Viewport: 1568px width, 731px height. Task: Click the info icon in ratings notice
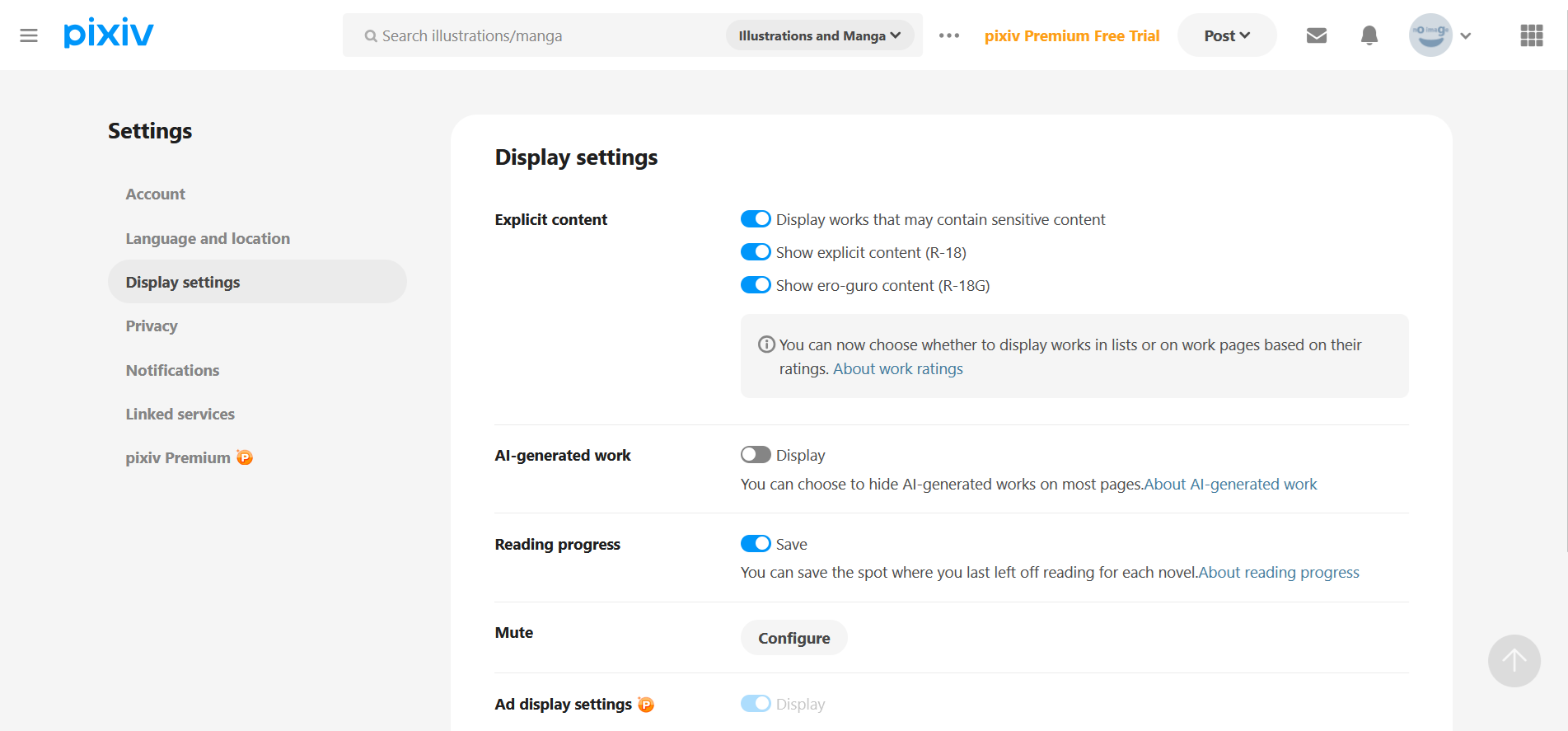(766, 344)
